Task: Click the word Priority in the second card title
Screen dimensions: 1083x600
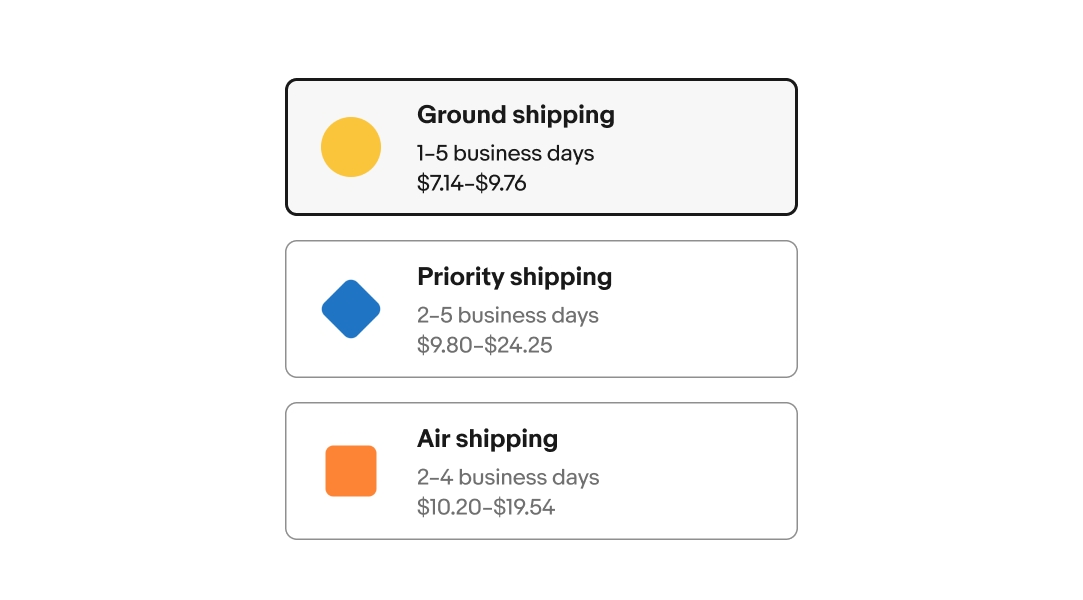Action: [460, 277]
